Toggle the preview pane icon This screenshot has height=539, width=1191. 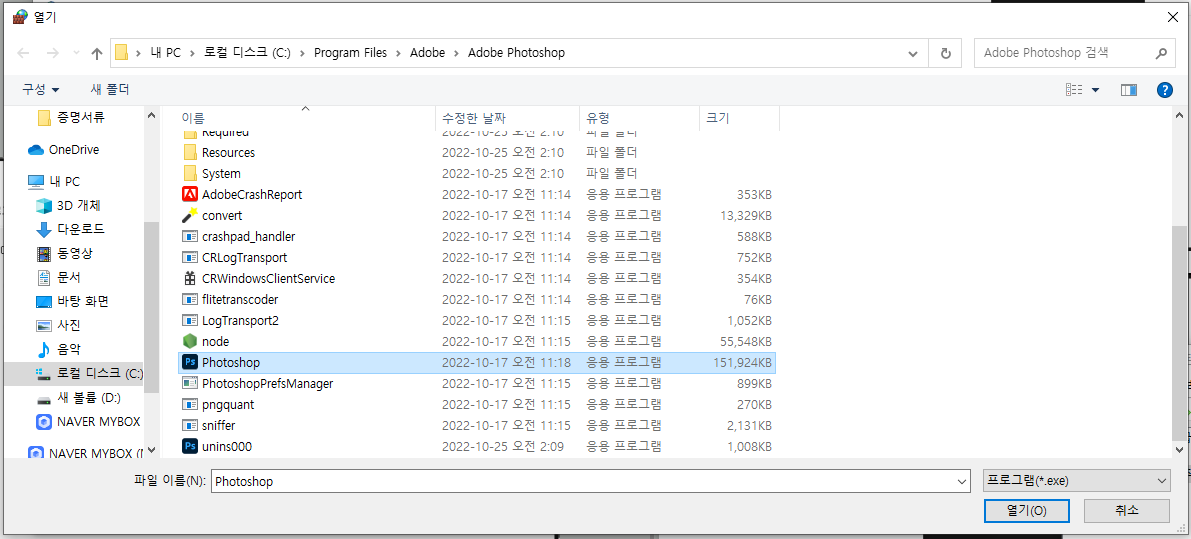tap(1129, 90)
